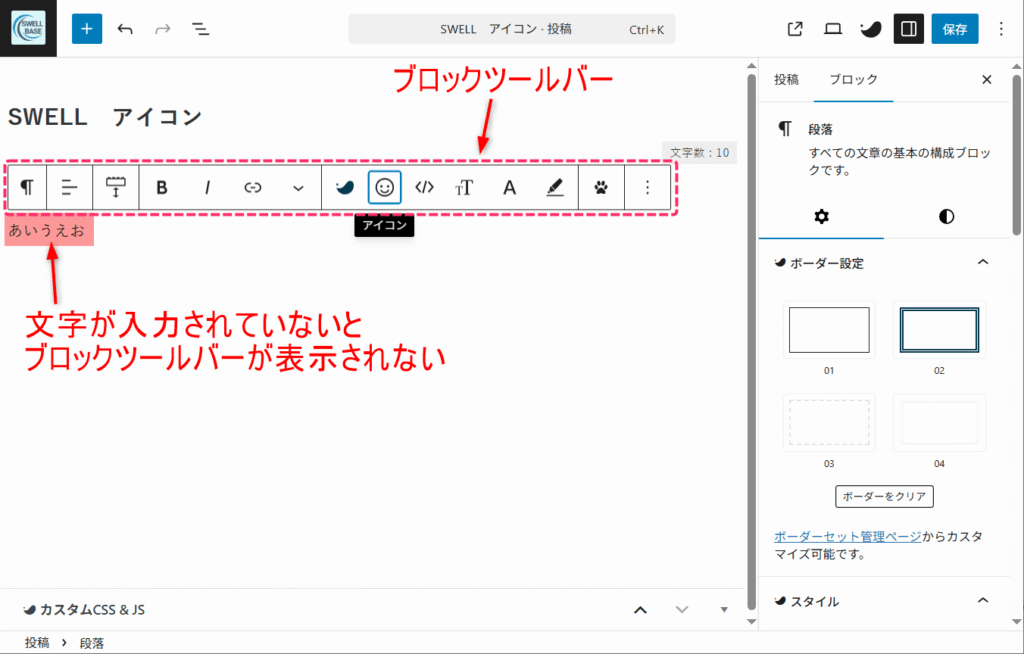Click the 保存 button
This screenshot has height=654, width=1024.
(x=955, y=29)
